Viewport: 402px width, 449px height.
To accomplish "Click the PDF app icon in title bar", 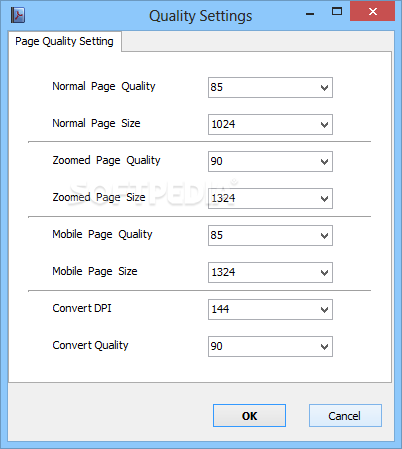I will 18,15.
